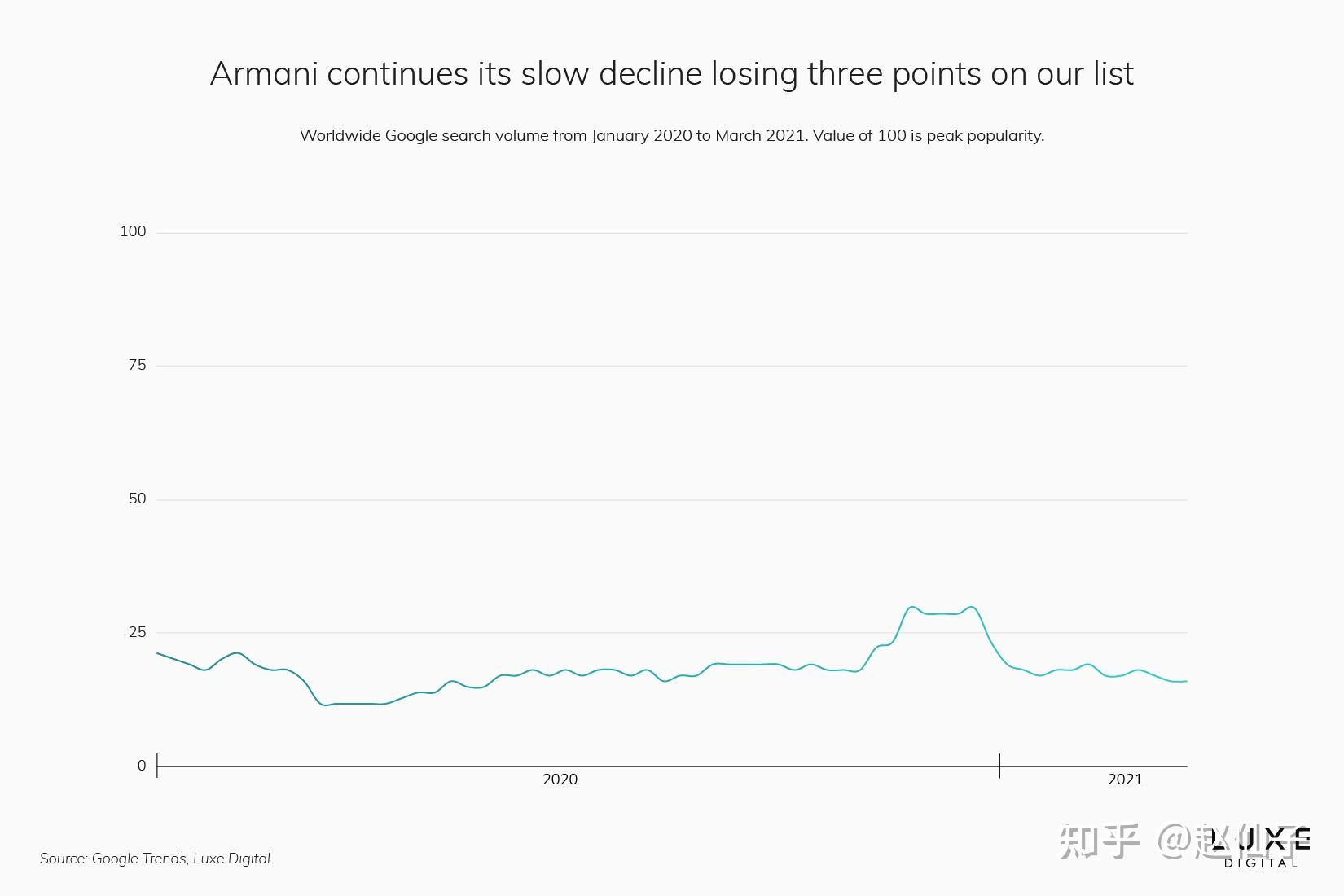This screenshot has width=1344, height=896.
Task: Click the Google search volume subtitle
Action: 671,135
